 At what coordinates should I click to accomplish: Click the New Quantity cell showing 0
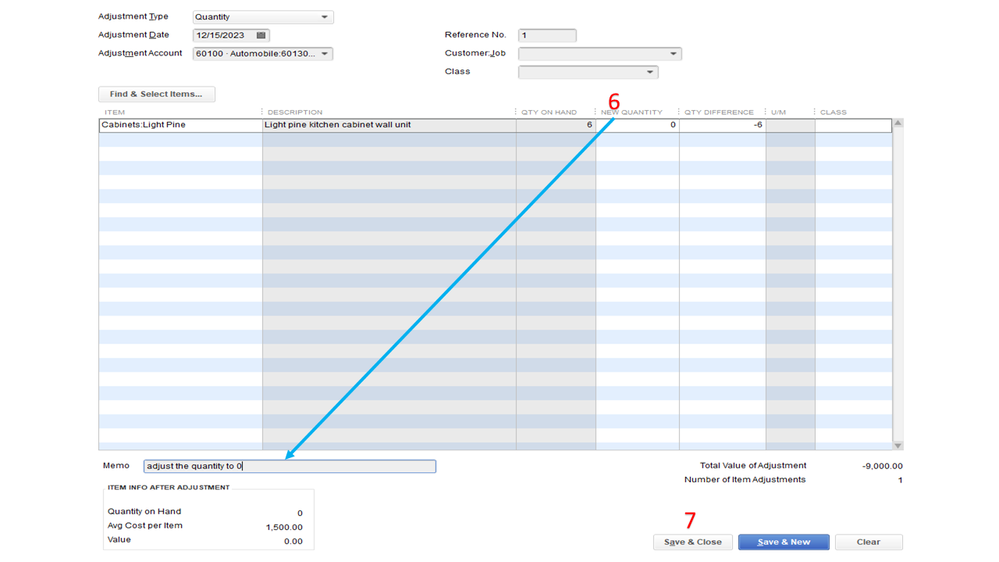(637, 126)
